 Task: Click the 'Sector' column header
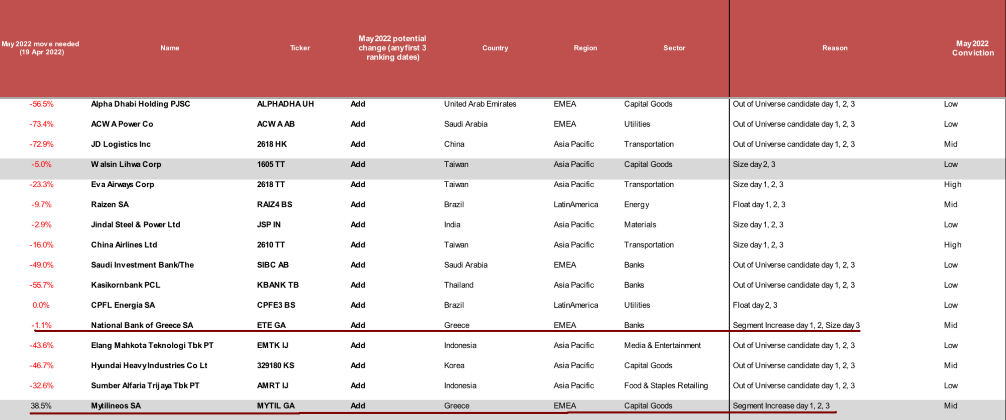674,48
